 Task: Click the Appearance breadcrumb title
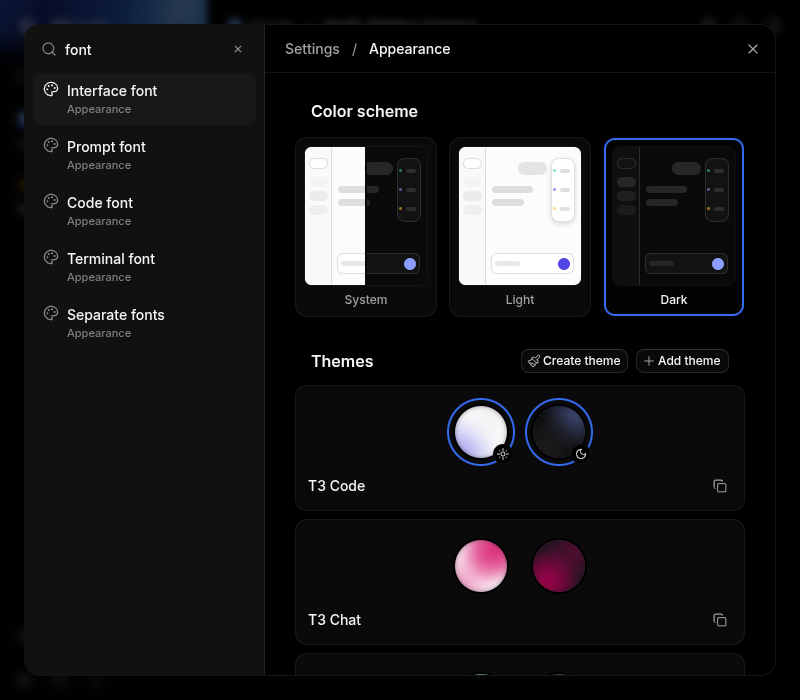(410, 49)
